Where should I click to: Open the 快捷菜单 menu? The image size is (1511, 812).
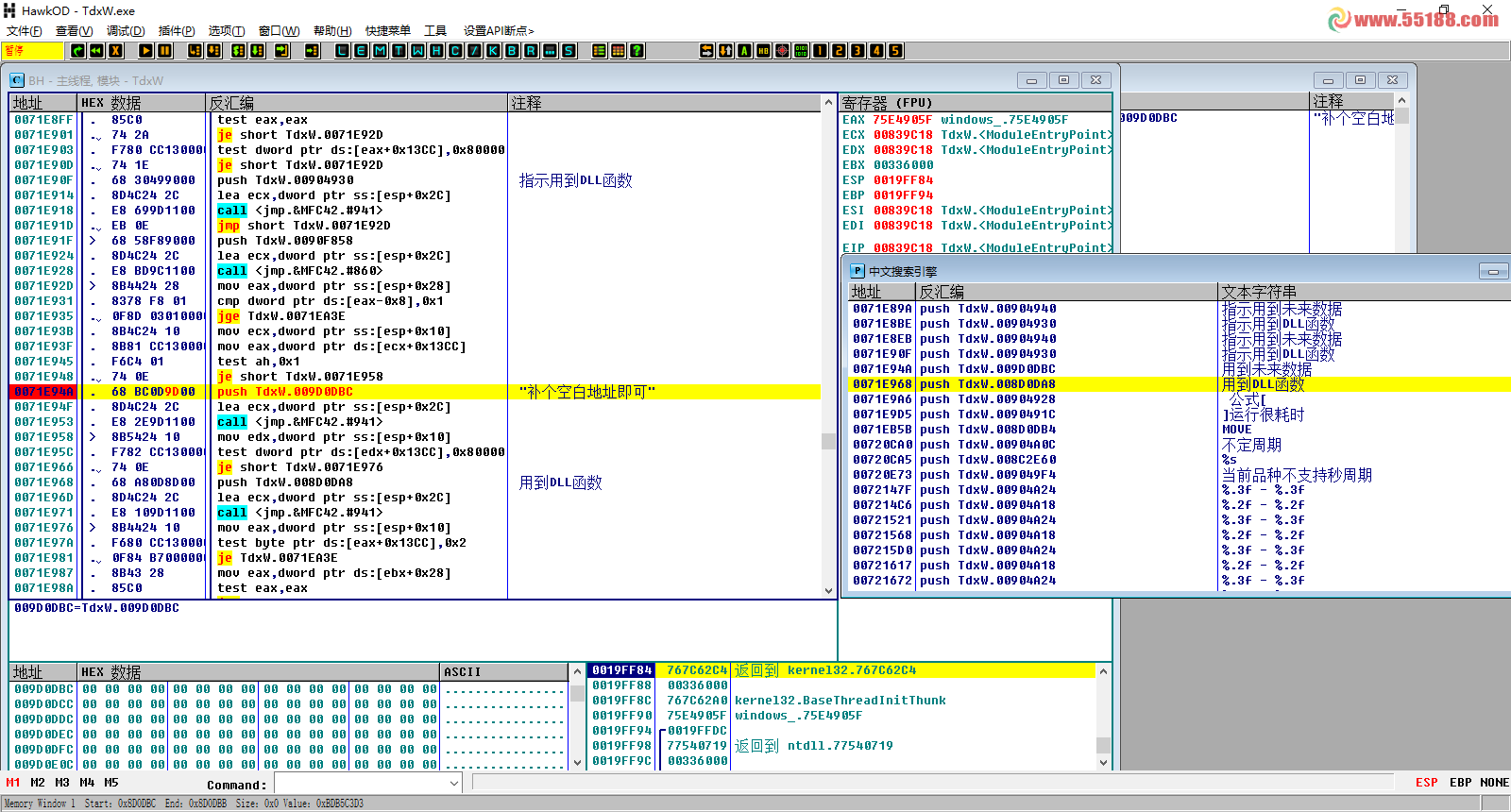(388, 31)
